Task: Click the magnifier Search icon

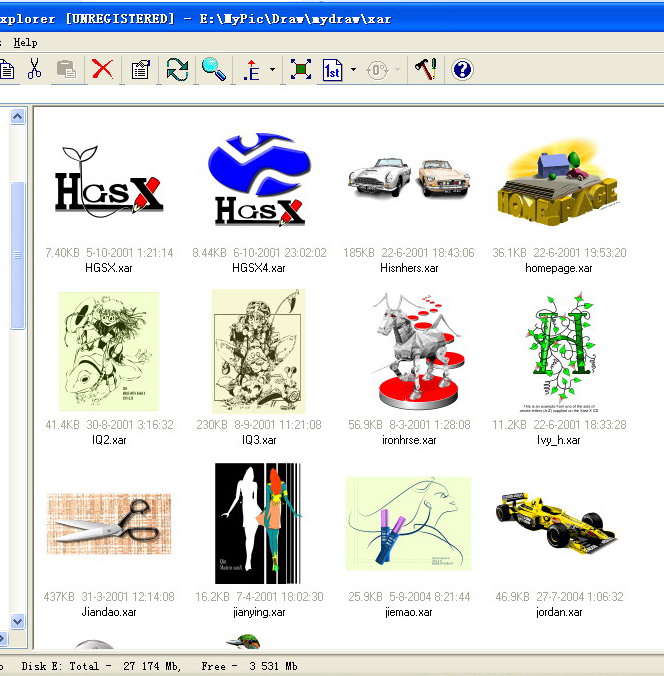Action: coord(214,69)
